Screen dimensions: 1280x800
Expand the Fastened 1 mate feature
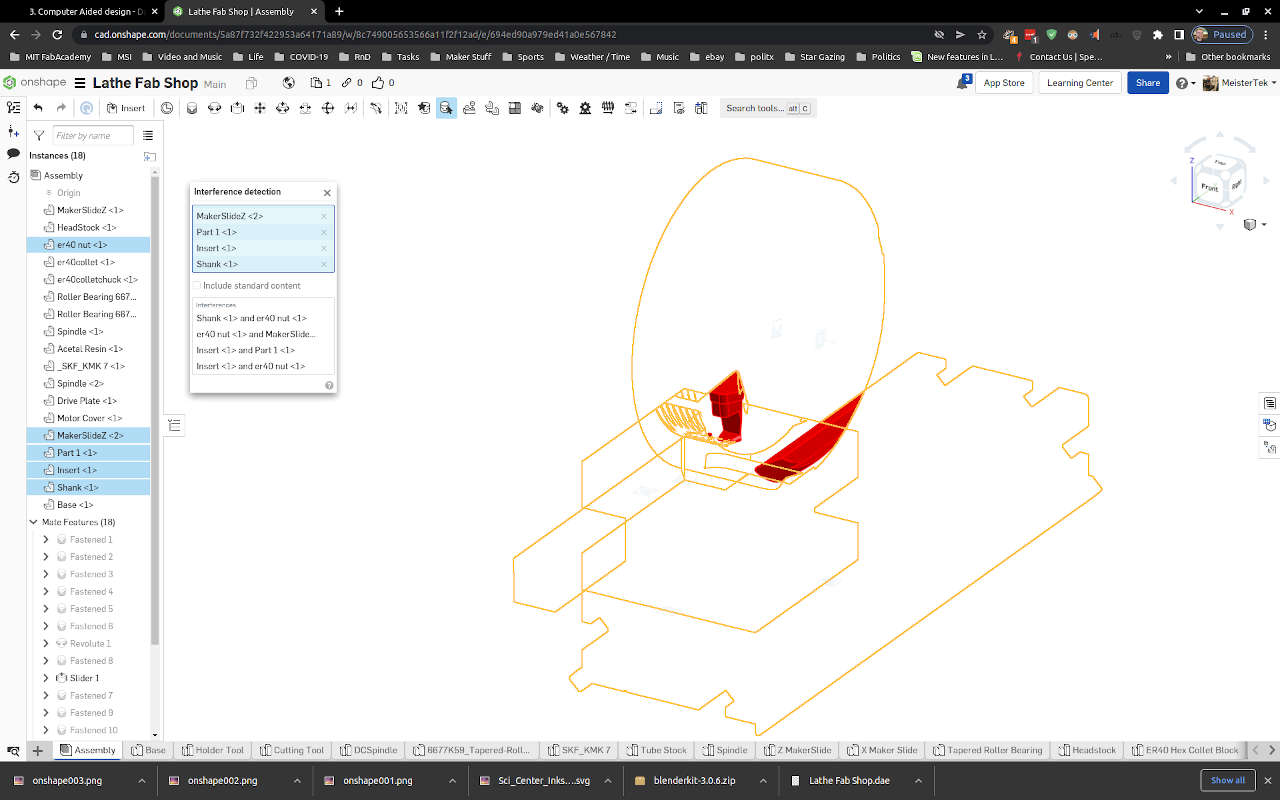tap(45, 540)
